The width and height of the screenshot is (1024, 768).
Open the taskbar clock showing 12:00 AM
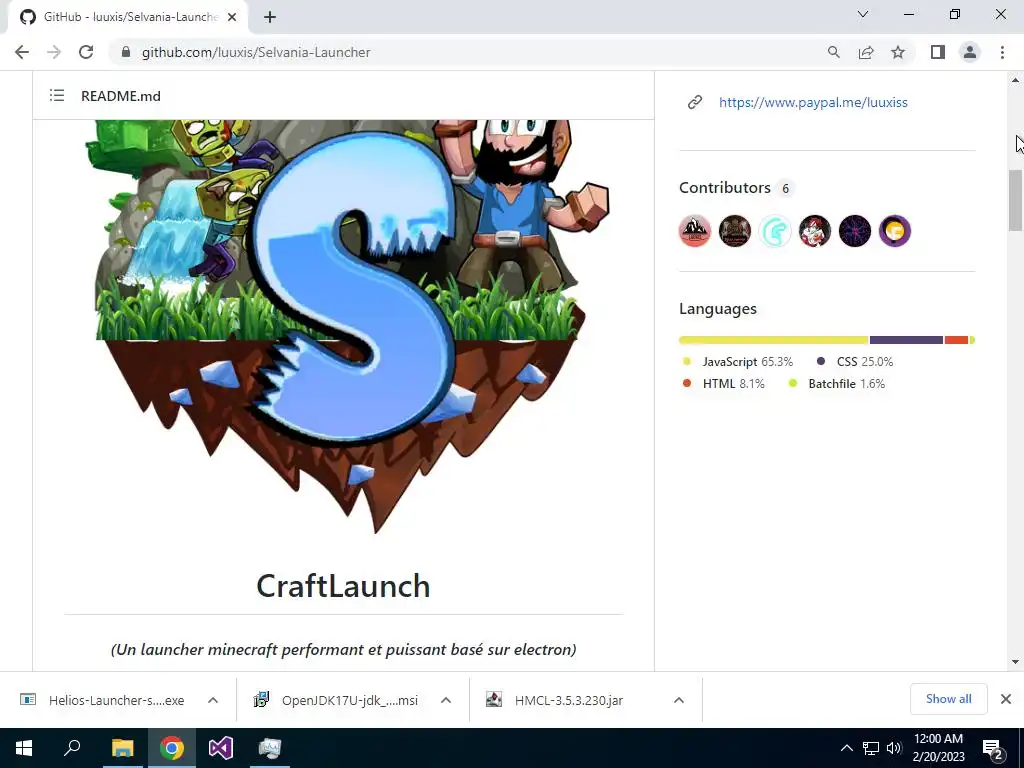(938, 748)
